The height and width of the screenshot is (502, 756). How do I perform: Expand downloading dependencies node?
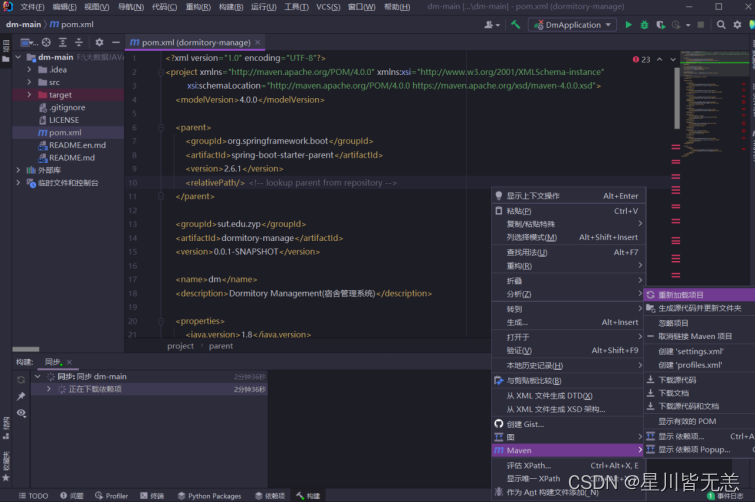pyautogui.click(x=49, y=389)
